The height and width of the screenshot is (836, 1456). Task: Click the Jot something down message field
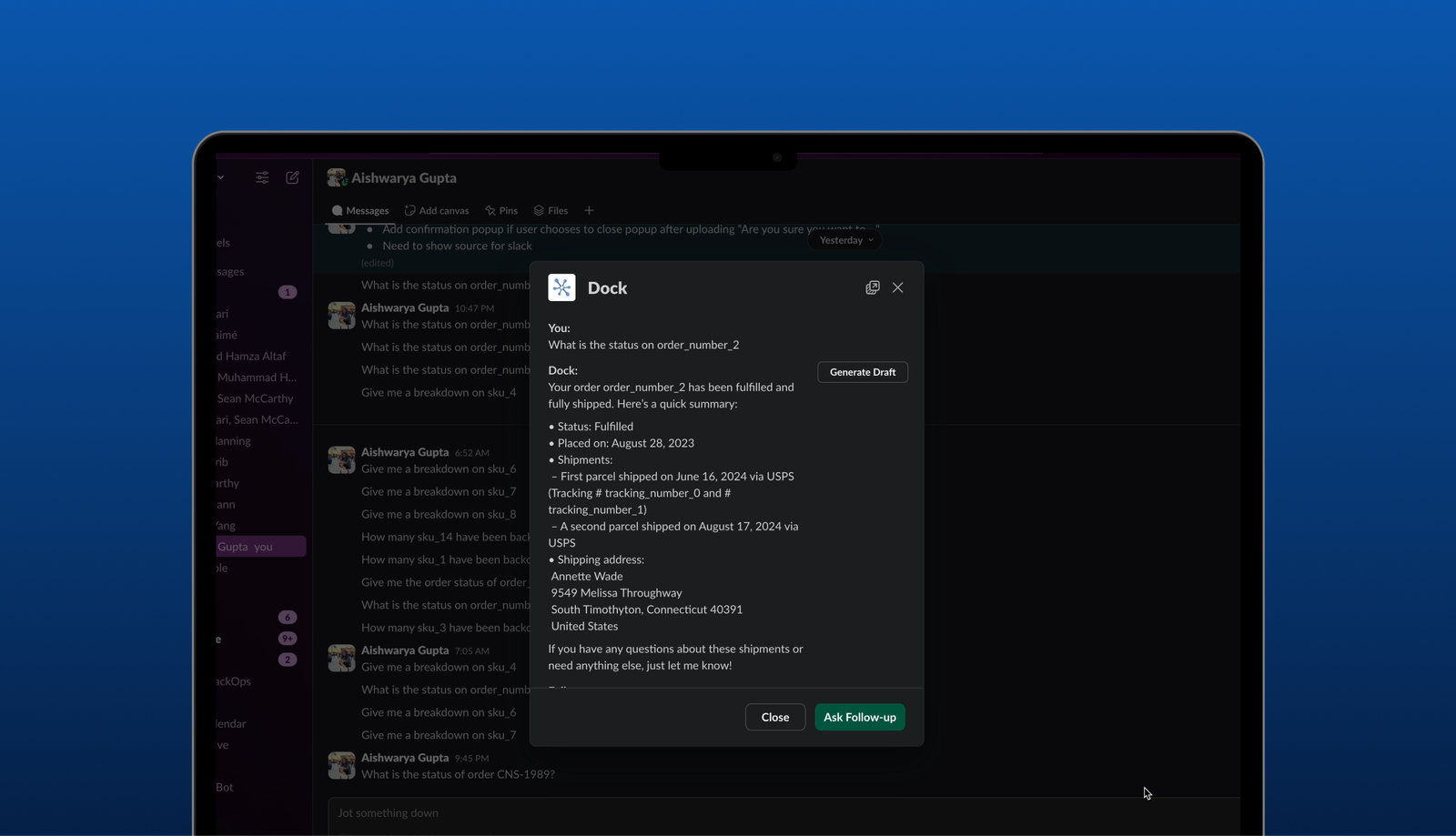[784, 816]
